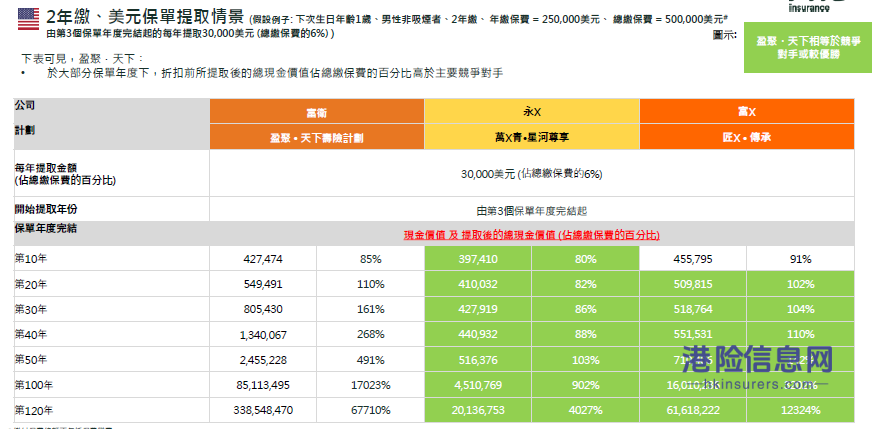Click the plan header '盈聚 • 天下壽險計劃'
Screen dimensions: 872x429
[x=317, y=137]
